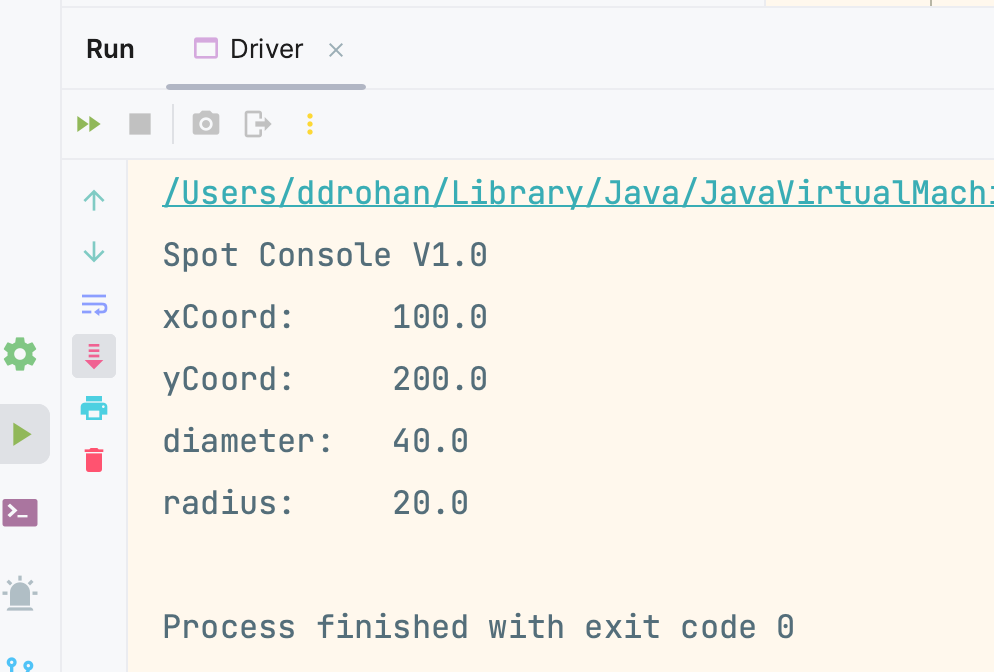Print the console output
This screenshot has height=672, width=994.
94,408
